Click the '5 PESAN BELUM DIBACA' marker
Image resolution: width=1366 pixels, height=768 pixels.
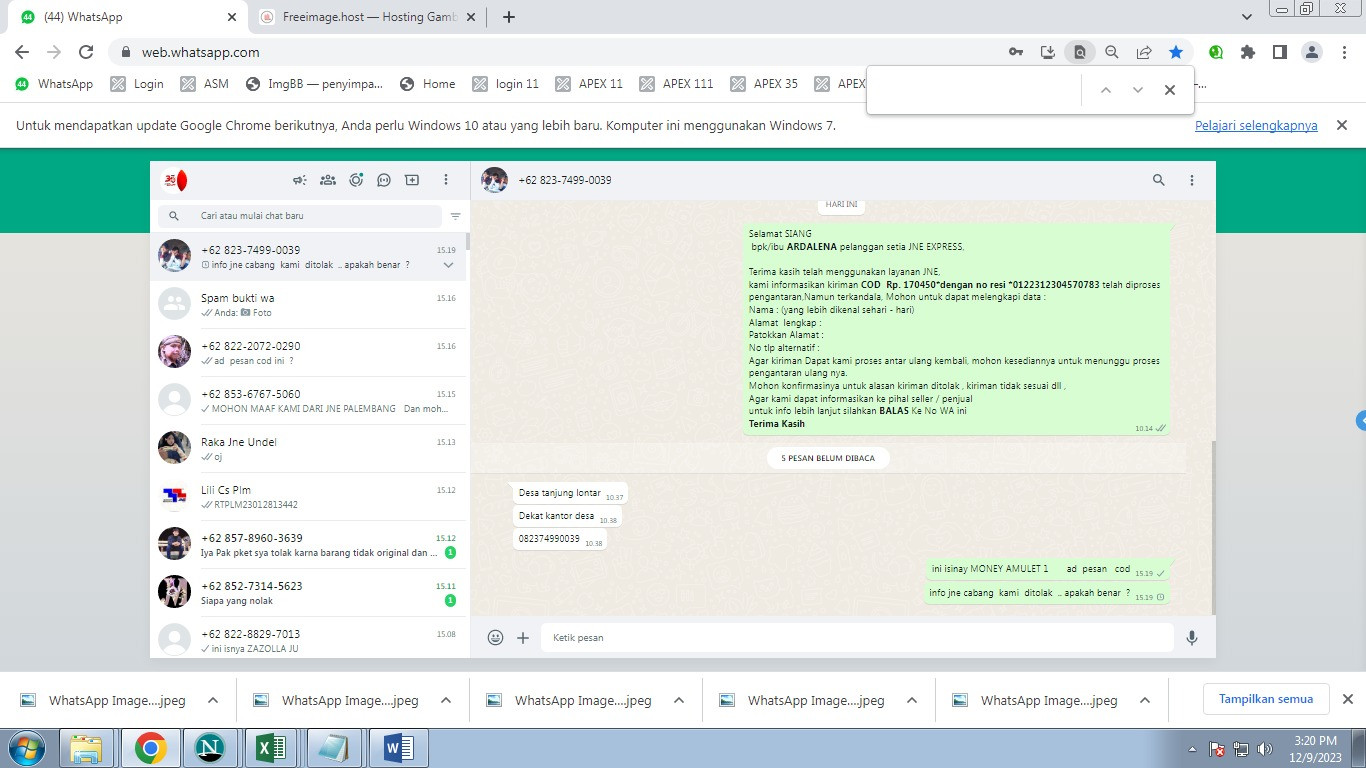[x=828, y=458]
